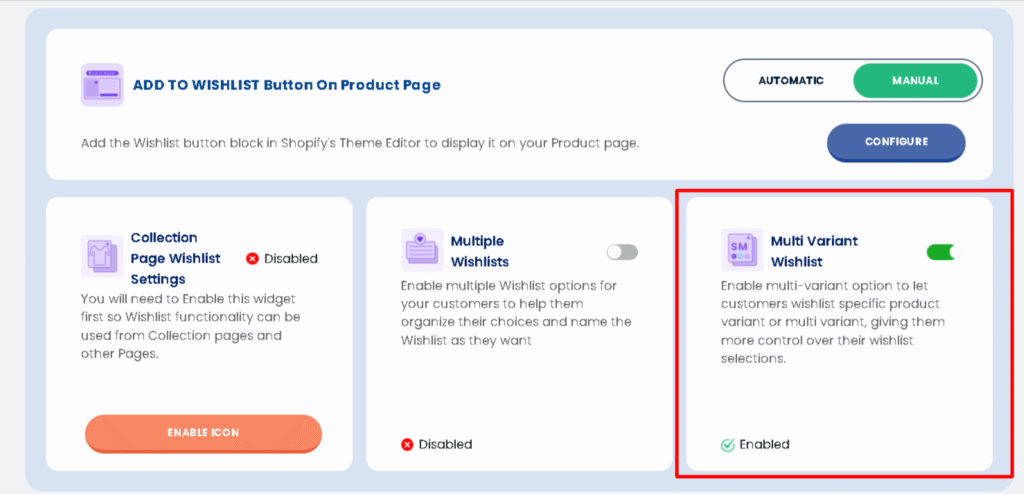
Task: Click red X status icon in Multiple Wishlists card
Action: (407, 444)
